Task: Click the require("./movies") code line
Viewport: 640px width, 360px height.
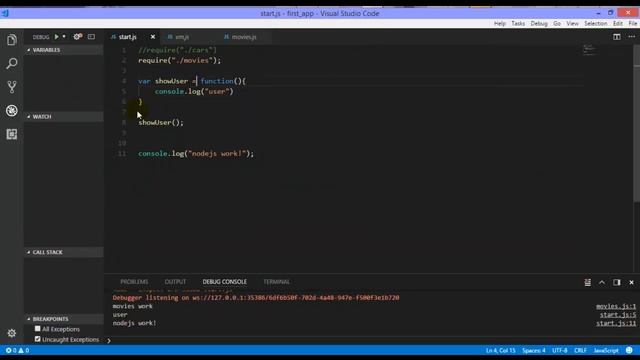Action: 179,60
